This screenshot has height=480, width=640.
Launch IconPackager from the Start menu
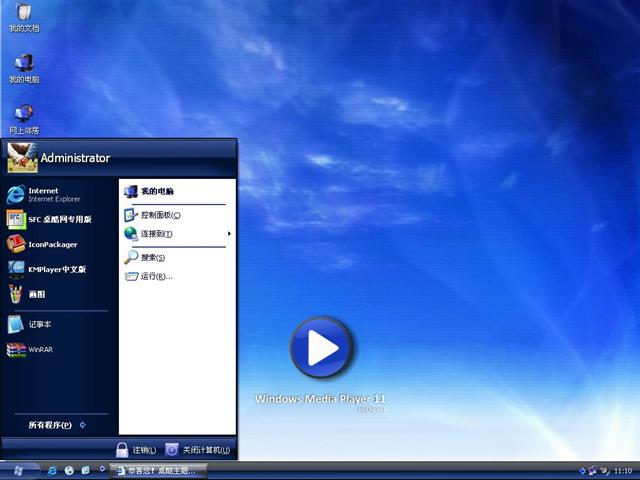click(x=59, y=244)
